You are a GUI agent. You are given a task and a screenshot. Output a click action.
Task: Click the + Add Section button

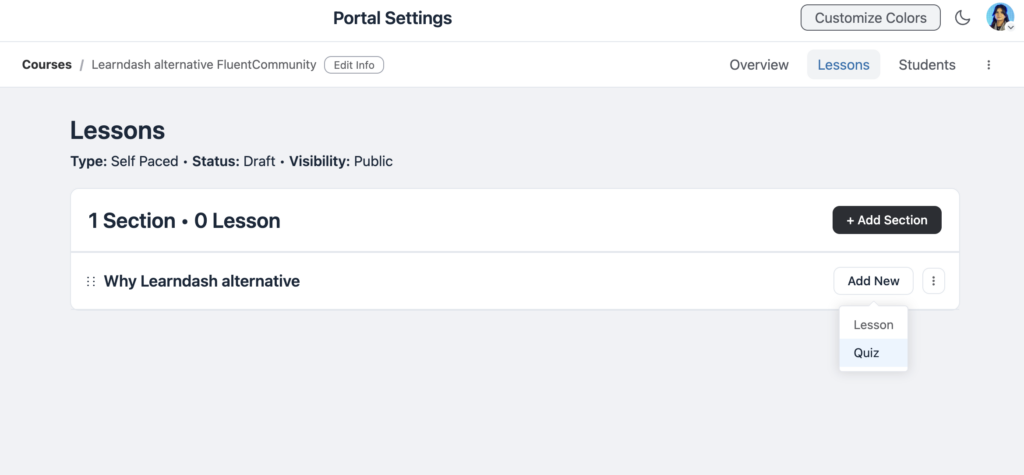point(887,220)
